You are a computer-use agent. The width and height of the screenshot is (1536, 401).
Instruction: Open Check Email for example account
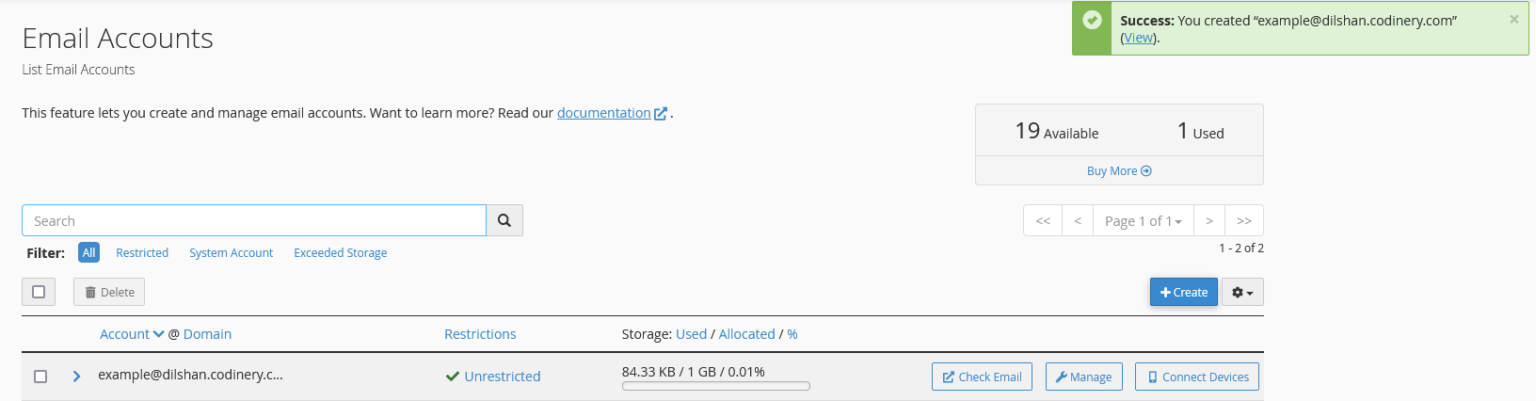981,377
